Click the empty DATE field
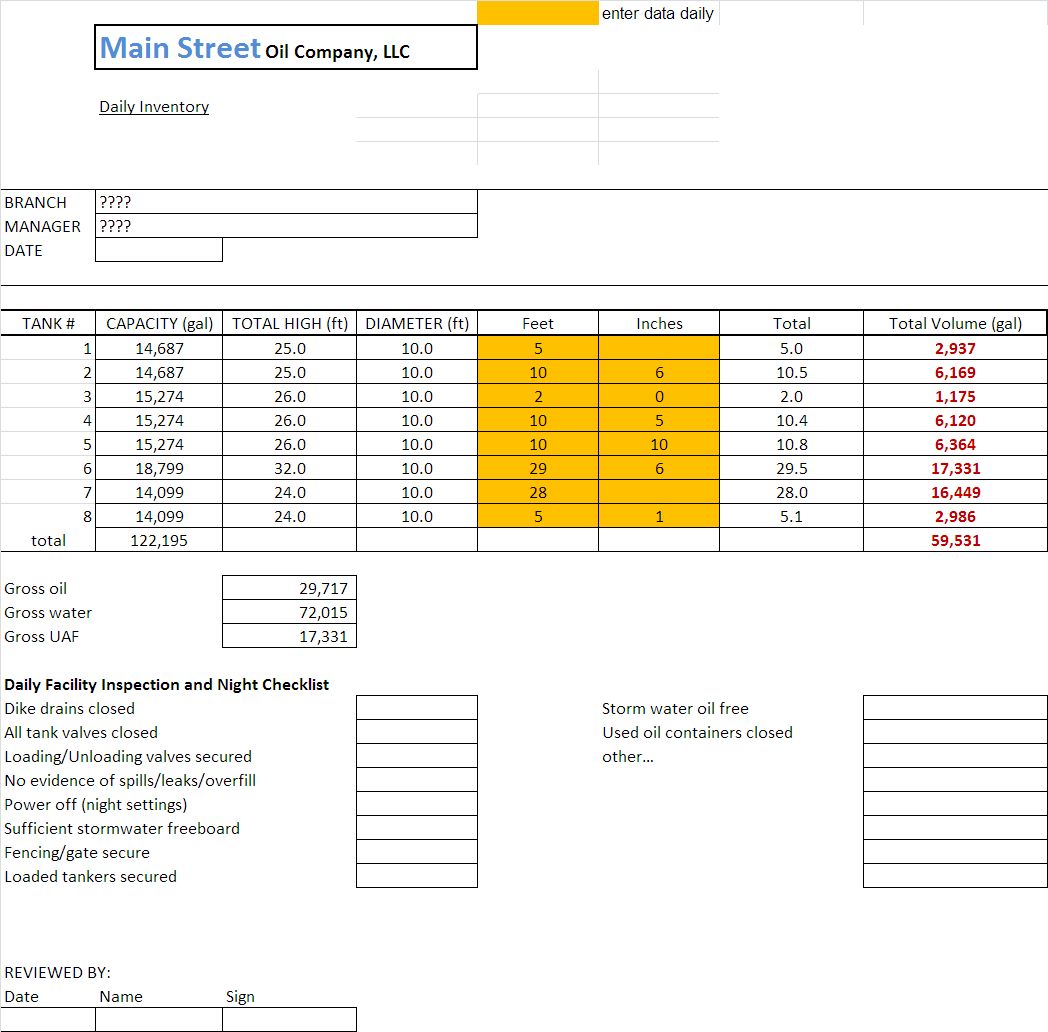Image resolution: width=1048 pixels, height=1032 pixels. click(159, 250)
